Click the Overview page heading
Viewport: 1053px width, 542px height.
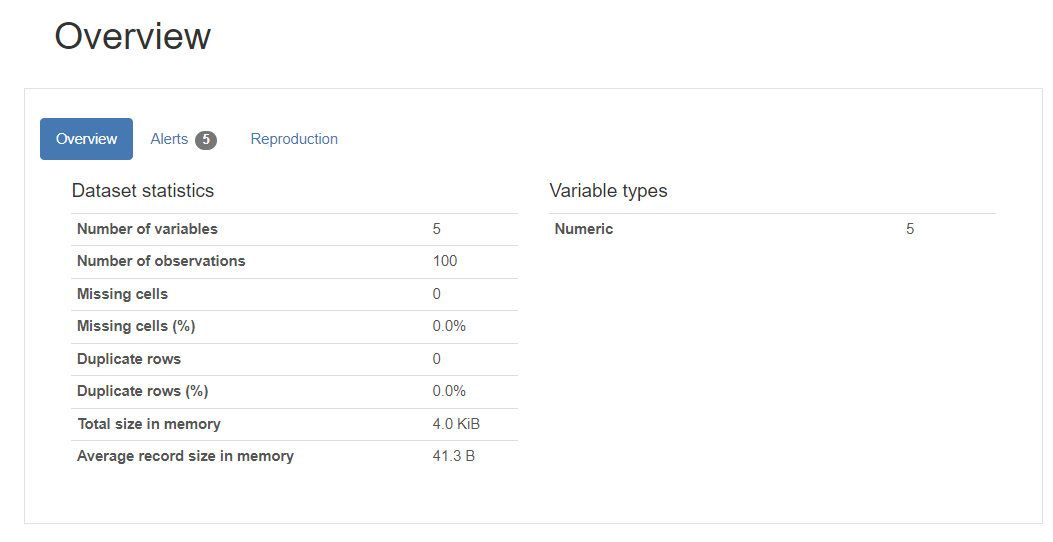pos(132,37)
